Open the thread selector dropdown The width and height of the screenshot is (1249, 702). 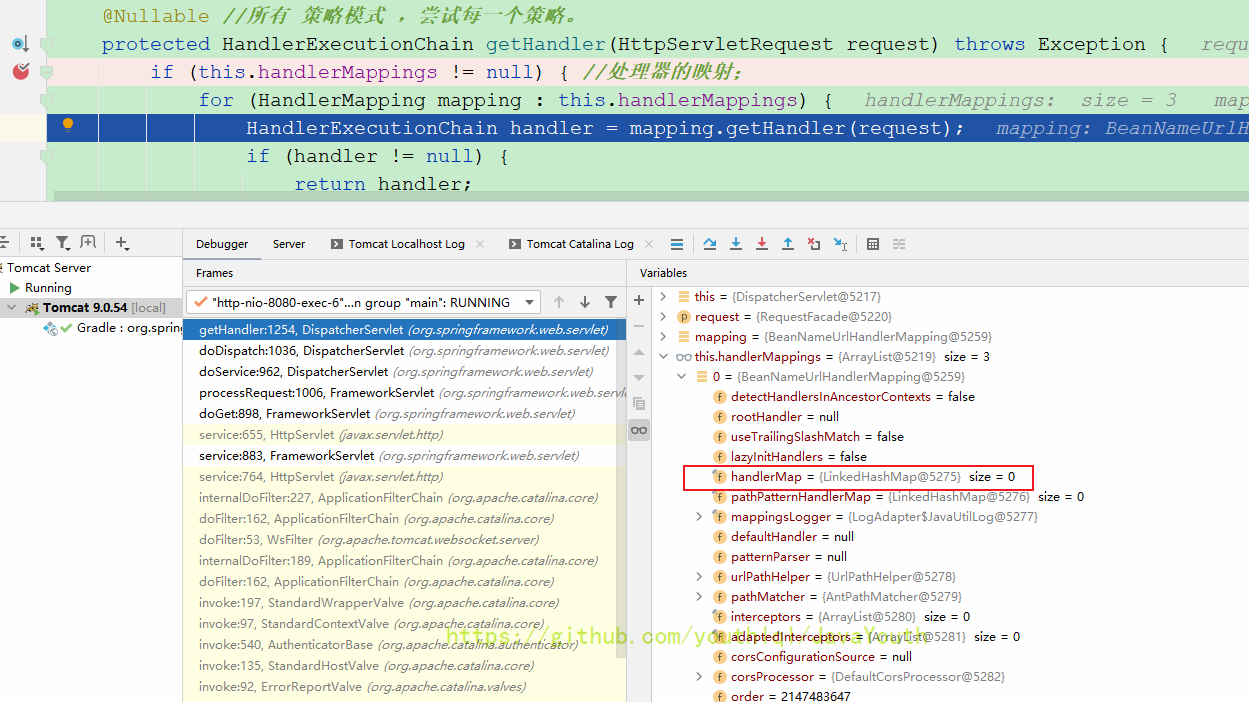coord(530,302)
